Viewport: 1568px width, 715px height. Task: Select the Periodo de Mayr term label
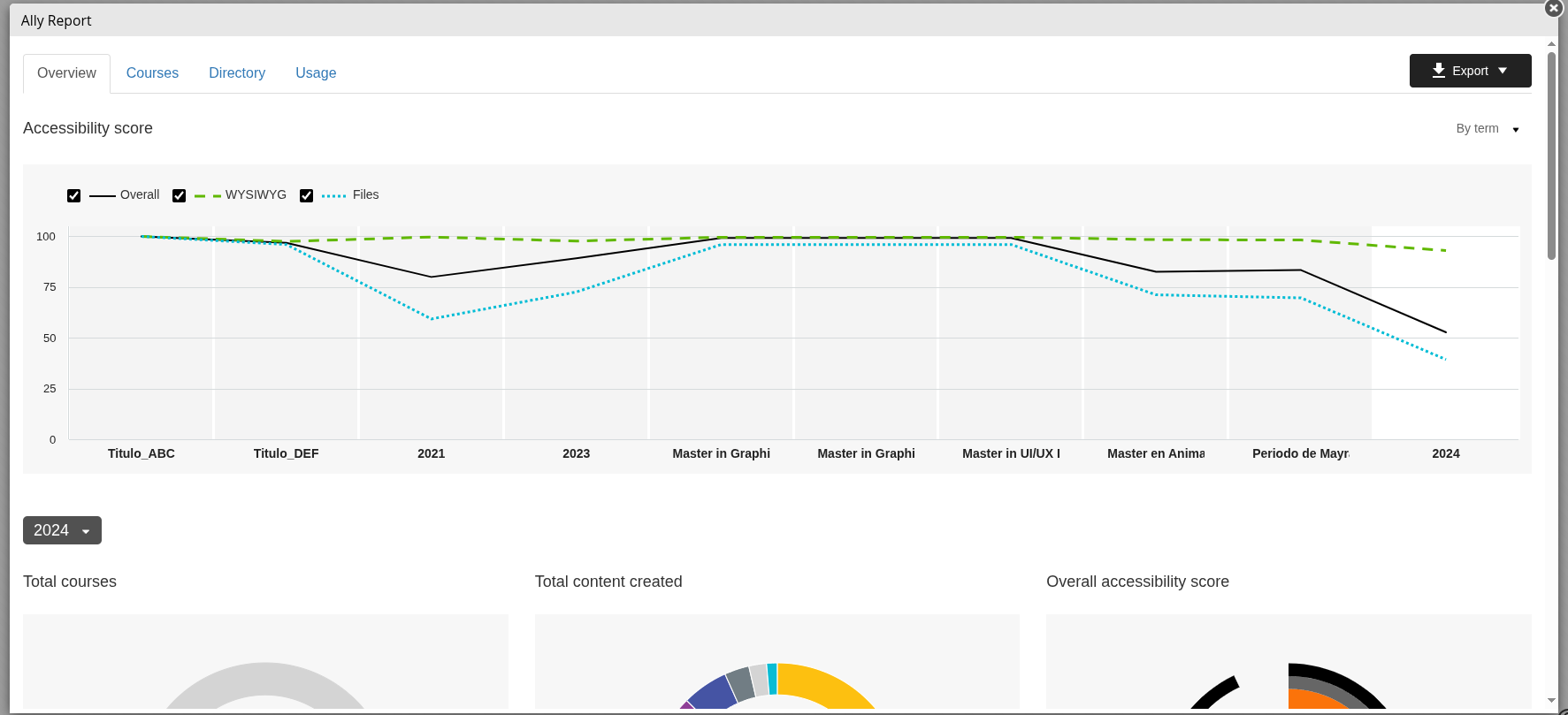pos(1301,453)
